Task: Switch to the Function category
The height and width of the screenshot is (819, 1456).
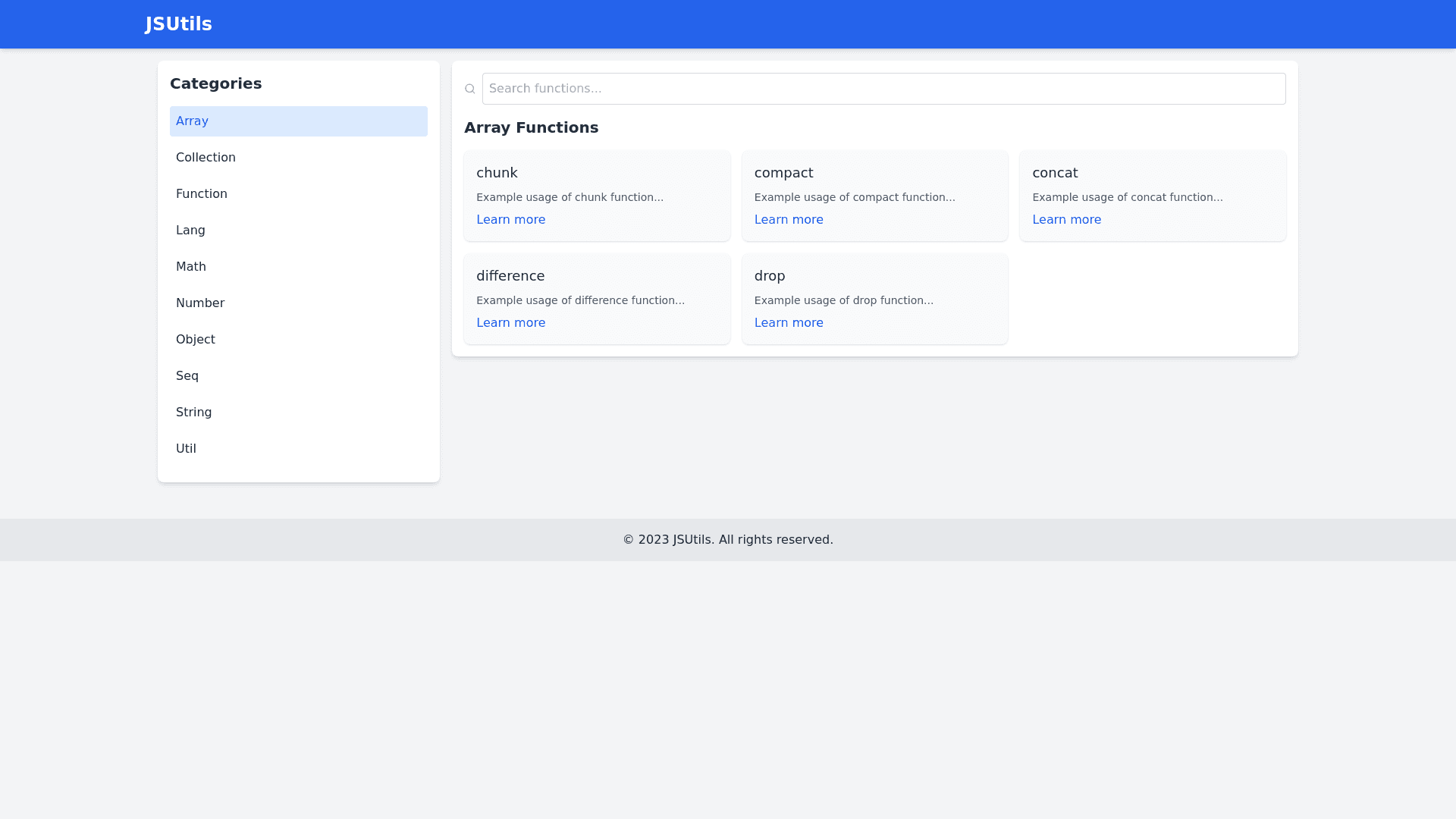Action: click(x=298, y=194)
